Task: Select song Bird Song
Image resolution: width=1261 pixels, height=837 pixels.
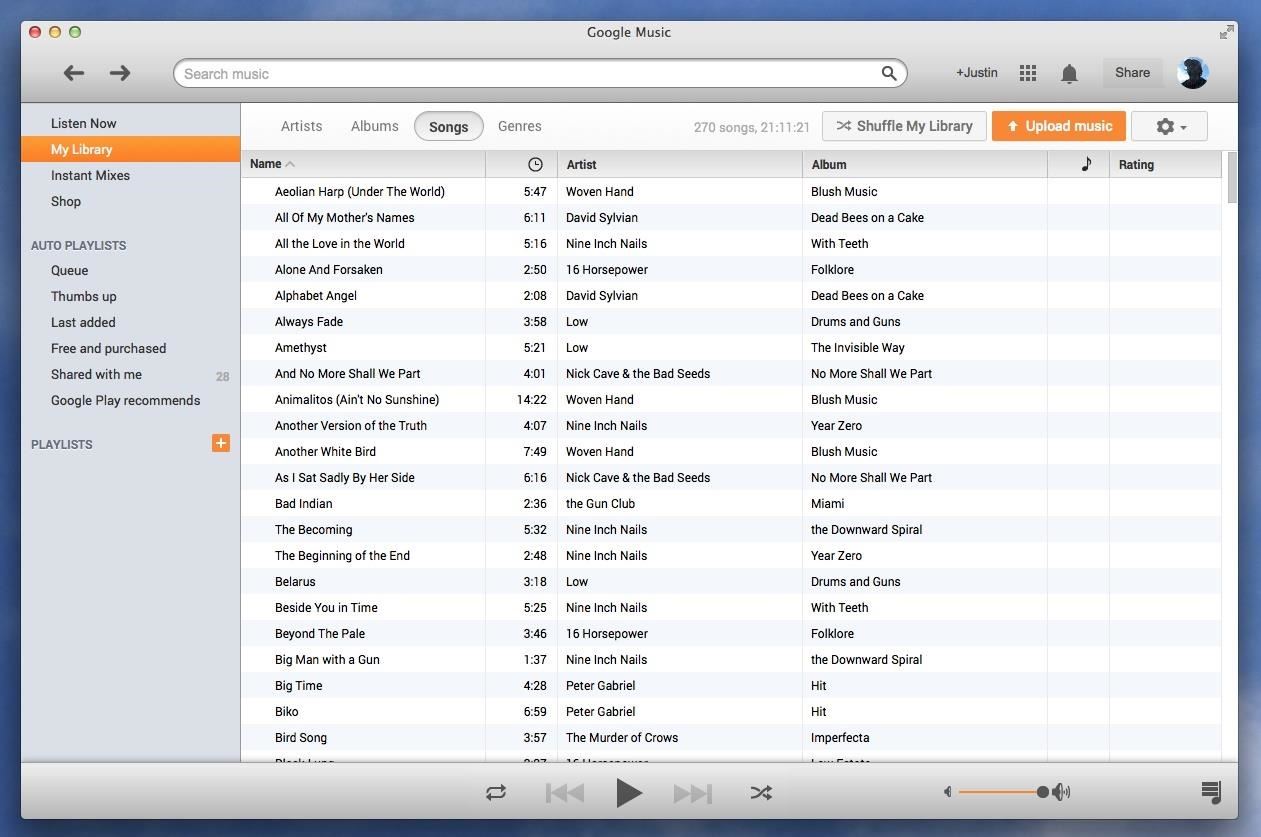Action: click(x=301, y=737)
